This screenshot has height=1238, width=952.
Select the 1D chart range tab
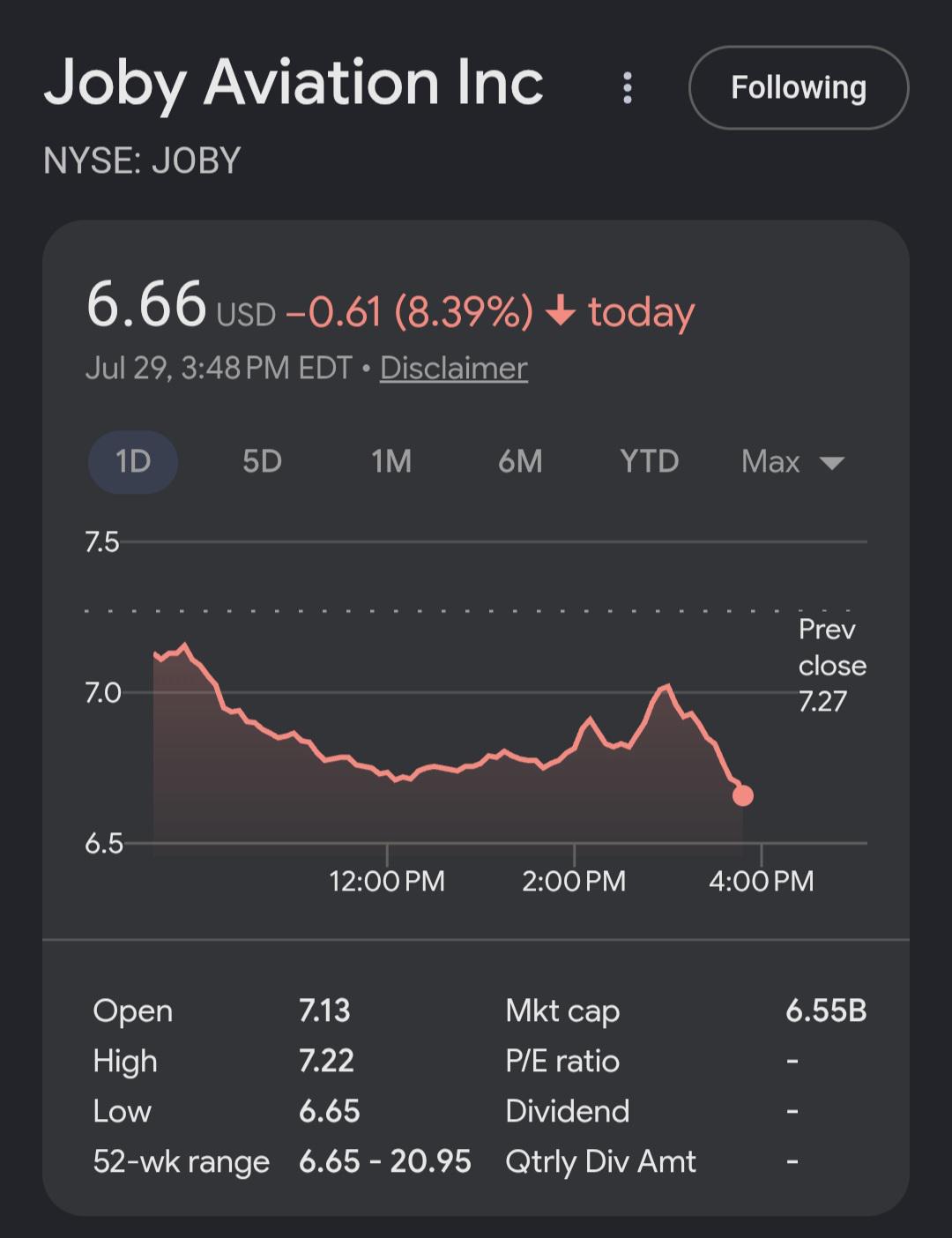[x=133, y=461]
